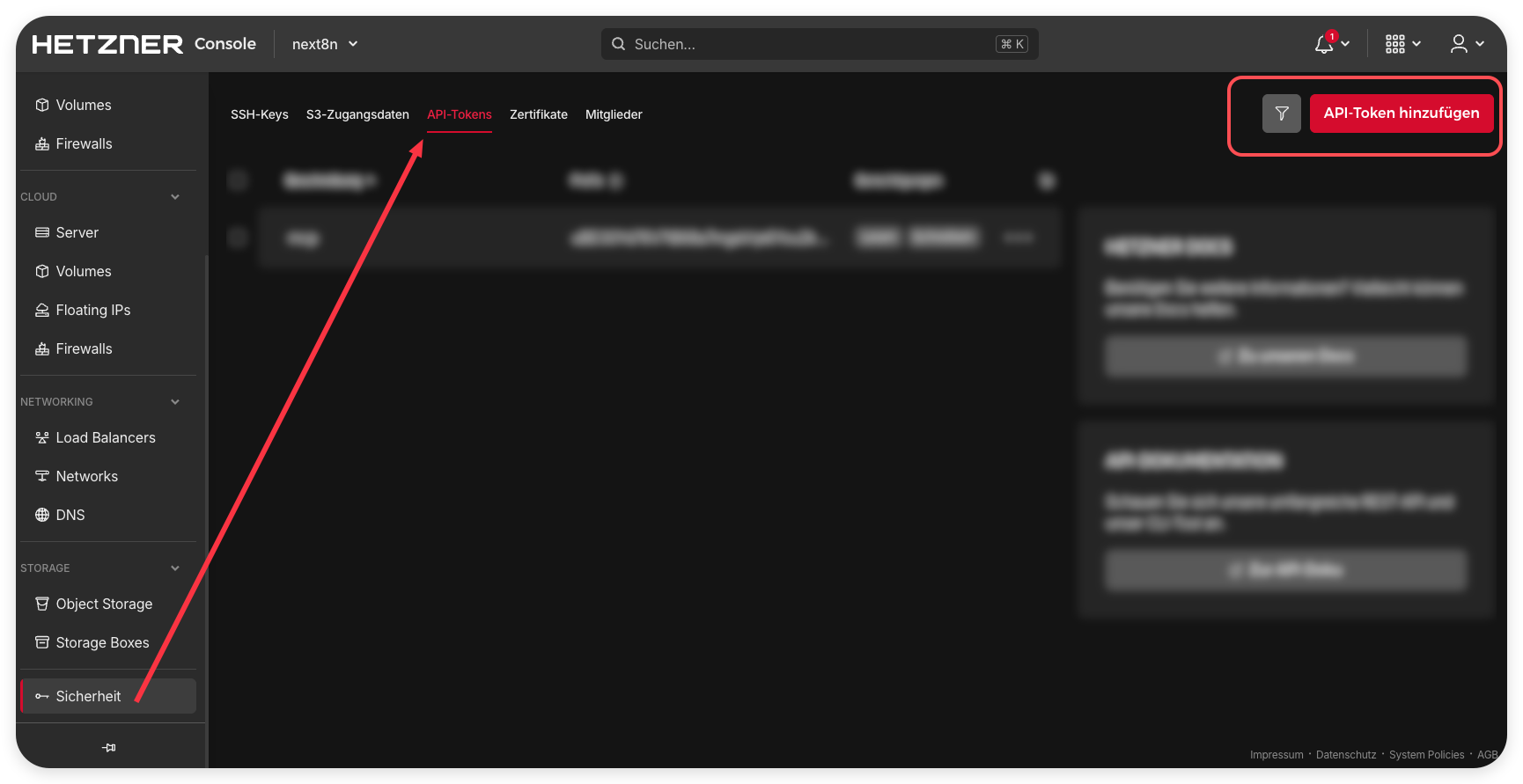
Task: Click the AGB footer link
Action: [1487, 755]
